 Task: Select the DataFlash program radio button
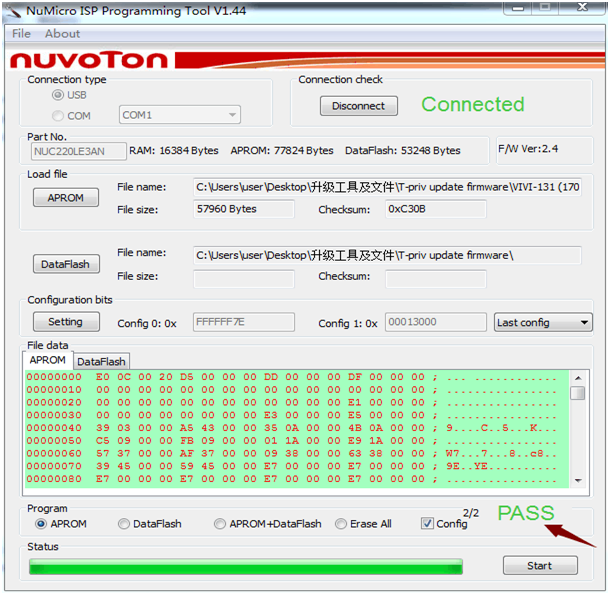click(124, 524)
